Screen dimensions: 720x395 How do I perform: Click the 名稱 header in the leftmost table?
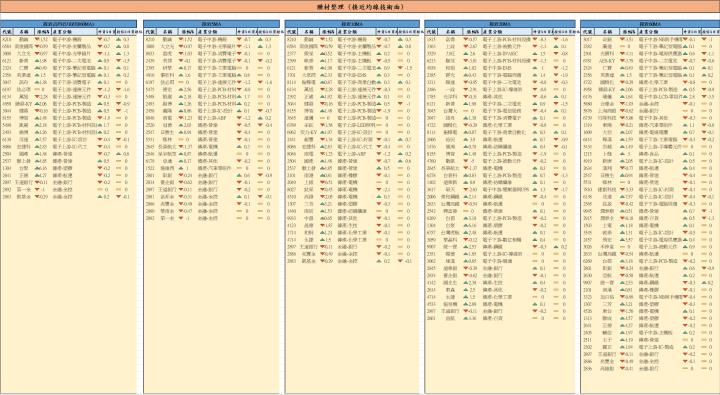[24, 32]
